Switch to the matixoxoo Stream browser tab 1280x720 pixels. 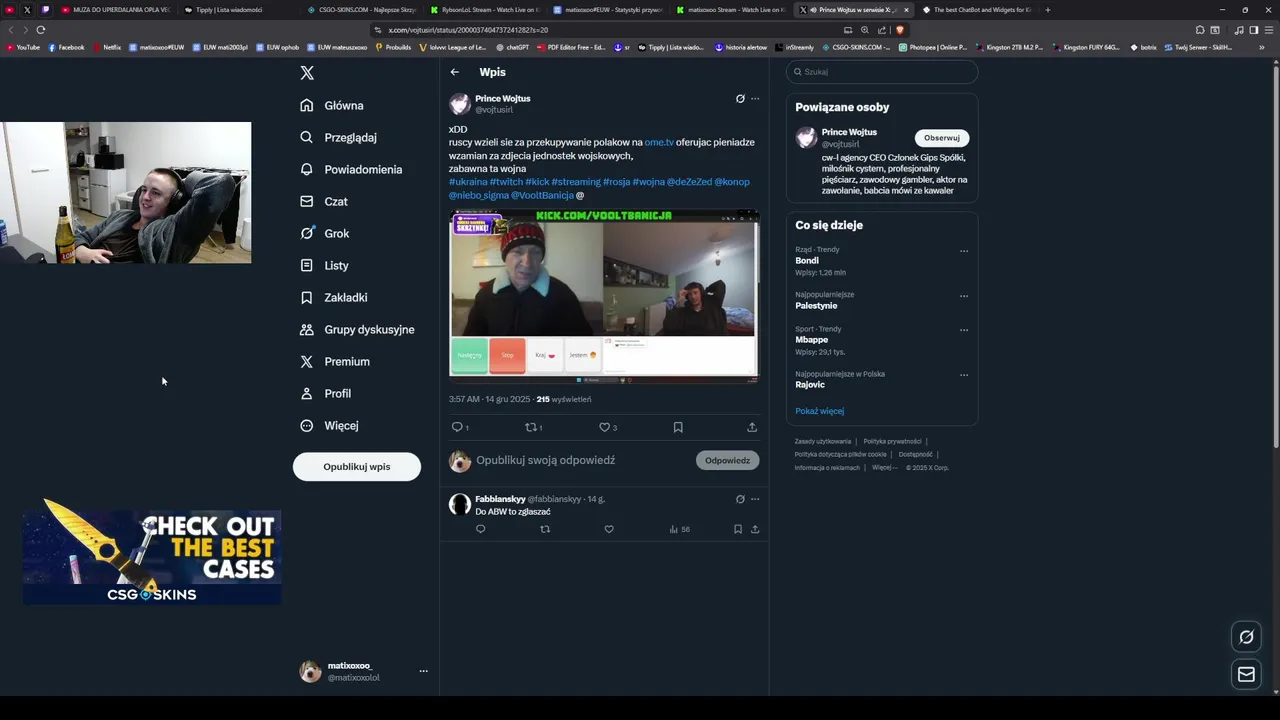(x=730, y=10)
